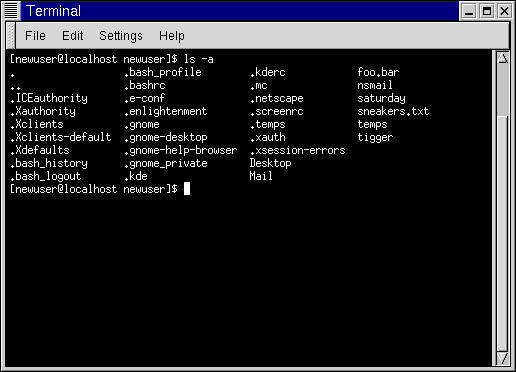
Task: Open the File menu
Action: (x=35, y=36)
